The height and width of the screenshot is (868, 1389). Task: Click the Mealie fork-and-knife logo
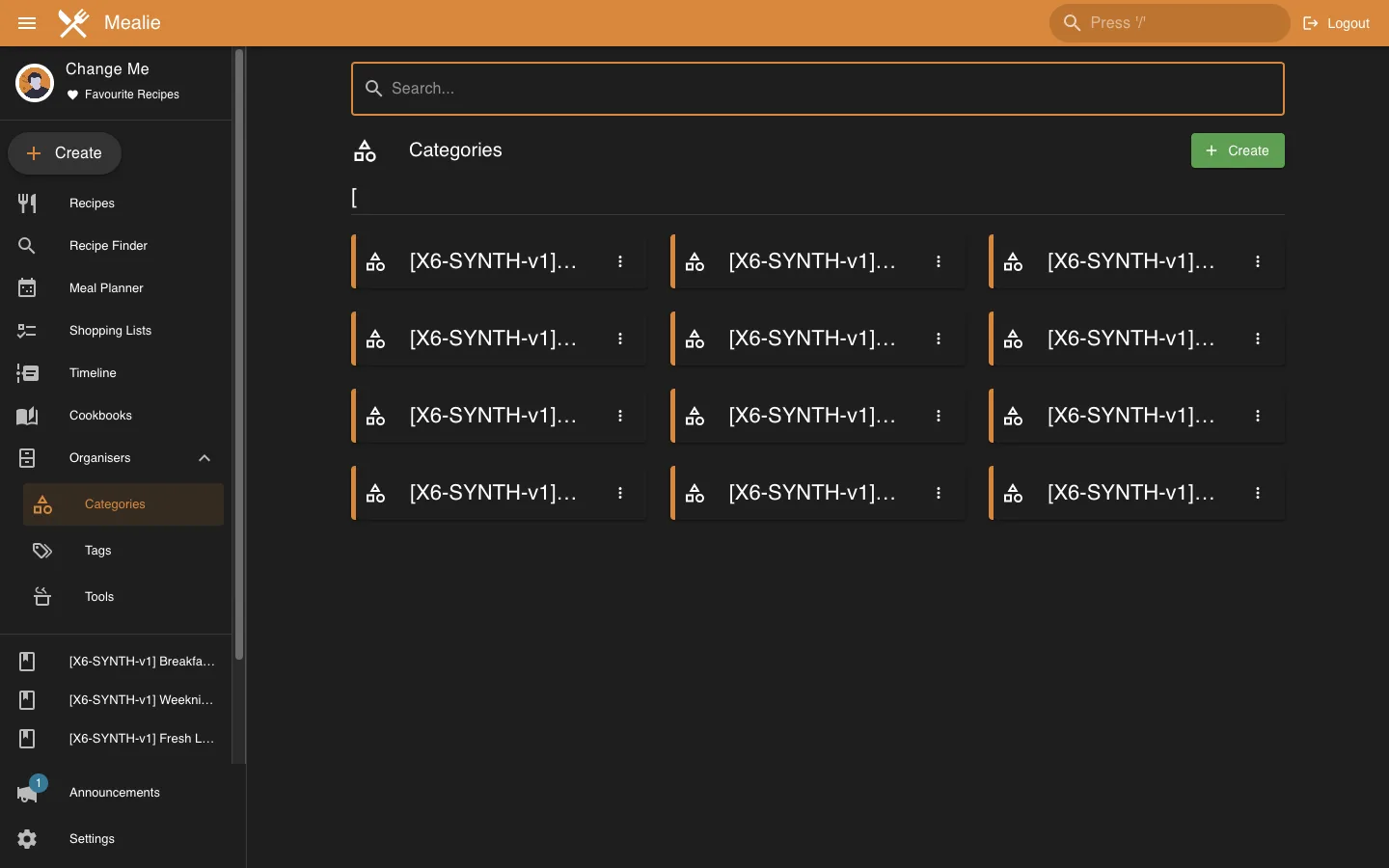[x=73, y=23]
